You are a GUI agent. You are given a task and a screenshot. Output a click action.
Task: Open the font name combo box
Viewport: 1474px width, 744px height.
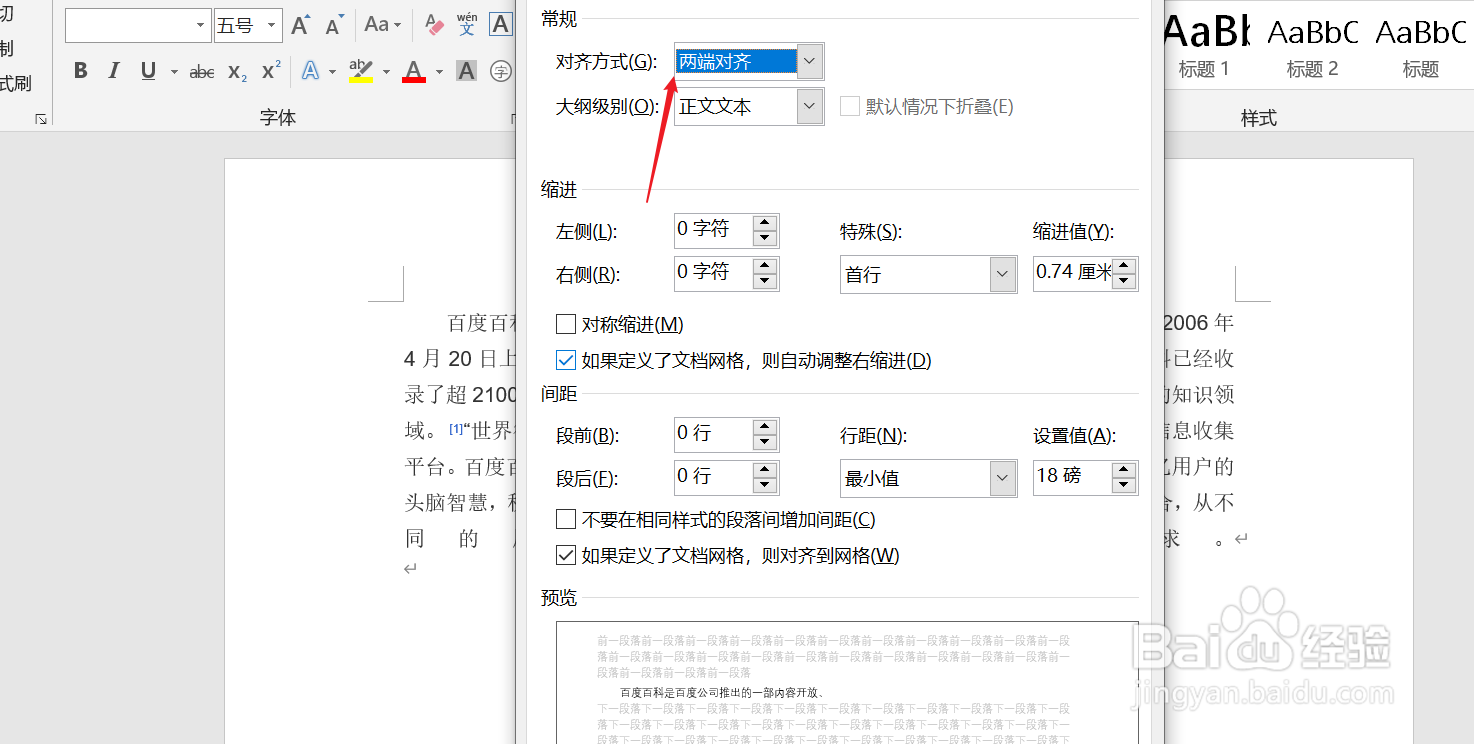pos(138,26)
